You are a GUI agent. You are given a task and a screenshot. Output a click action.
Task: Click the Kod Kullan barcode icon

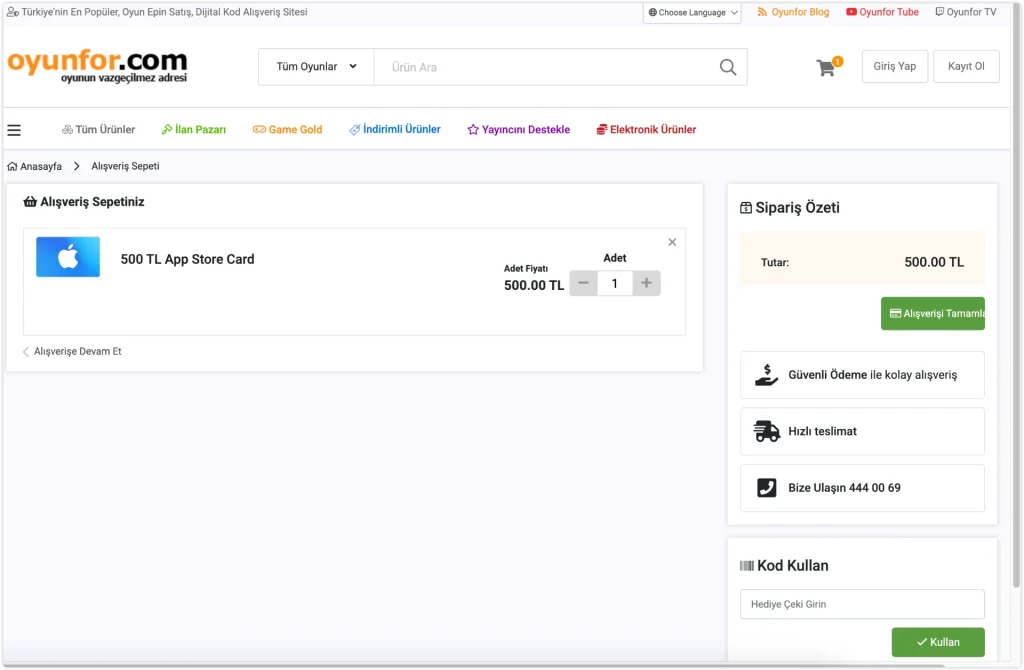pyautogui.click(x=746, y=566)
